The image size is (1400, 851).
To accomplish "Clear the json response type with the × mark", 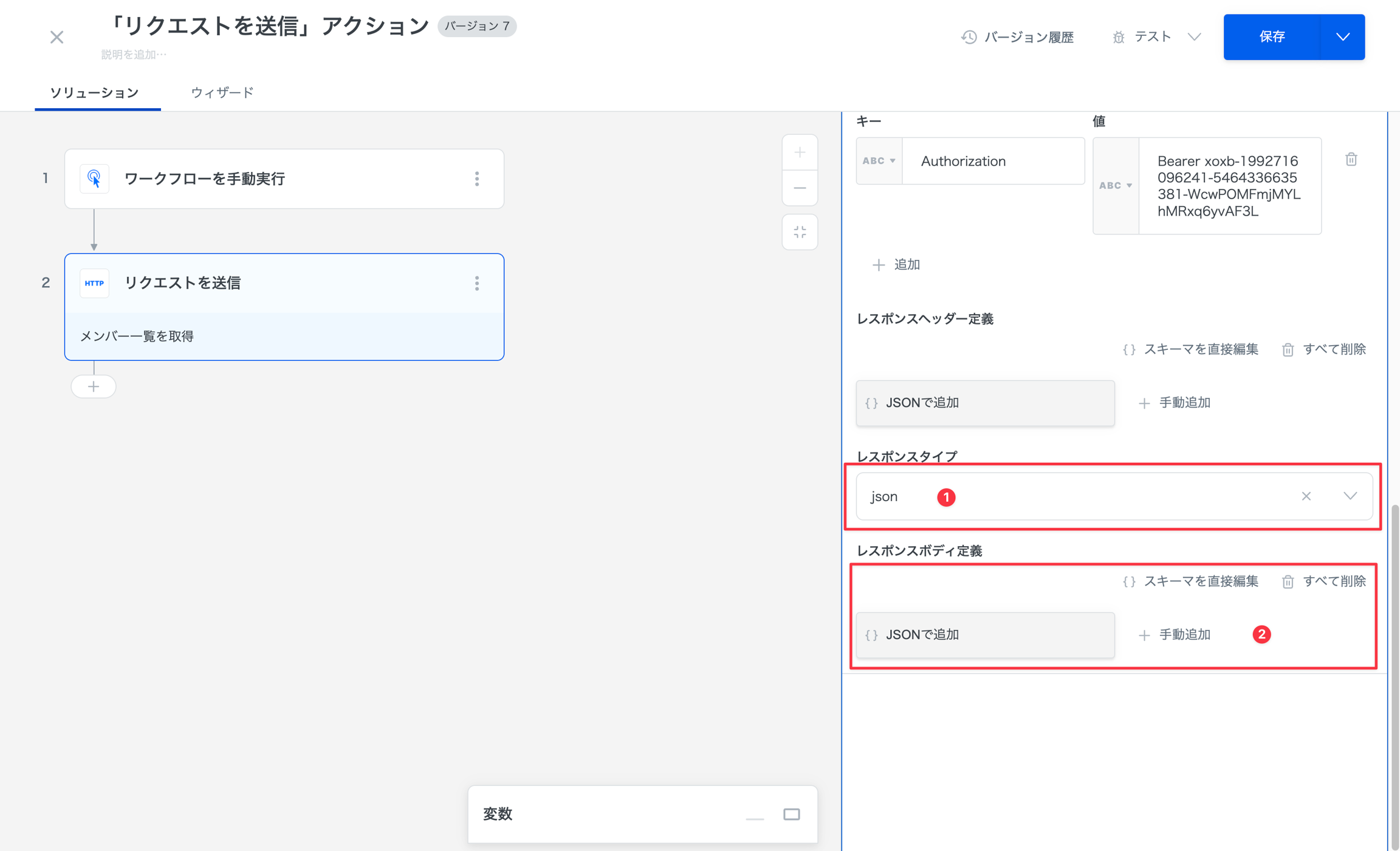I will (x=1306, y=496).
